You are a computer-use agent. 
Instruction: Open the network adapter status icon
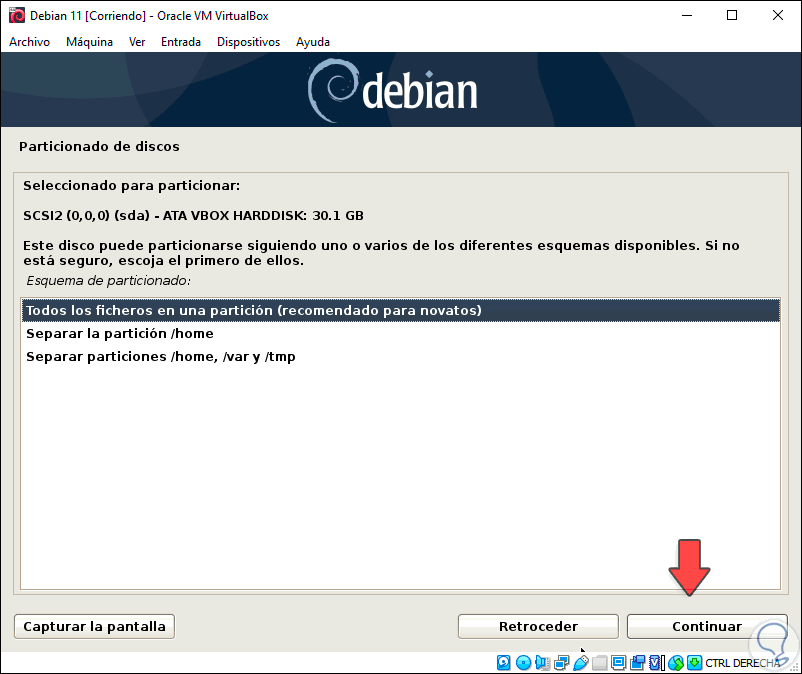click(x=562, y=663)
